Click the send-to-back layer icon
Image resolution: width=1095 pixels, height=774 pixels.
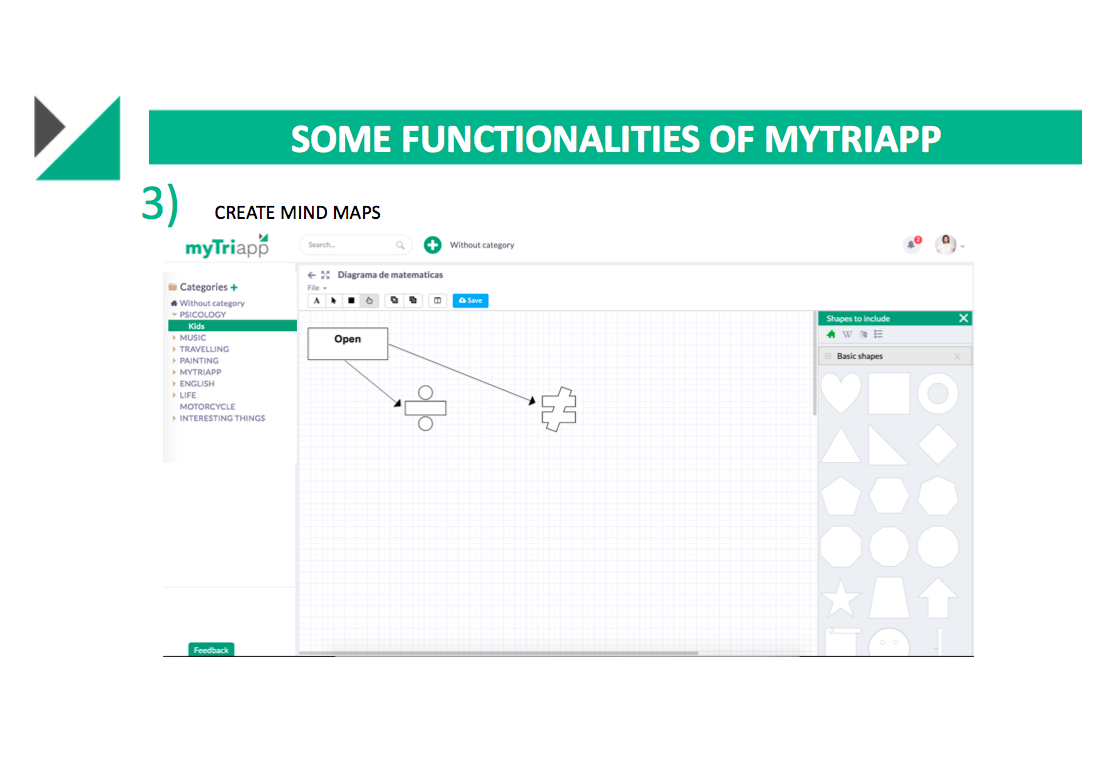[413, 300]
